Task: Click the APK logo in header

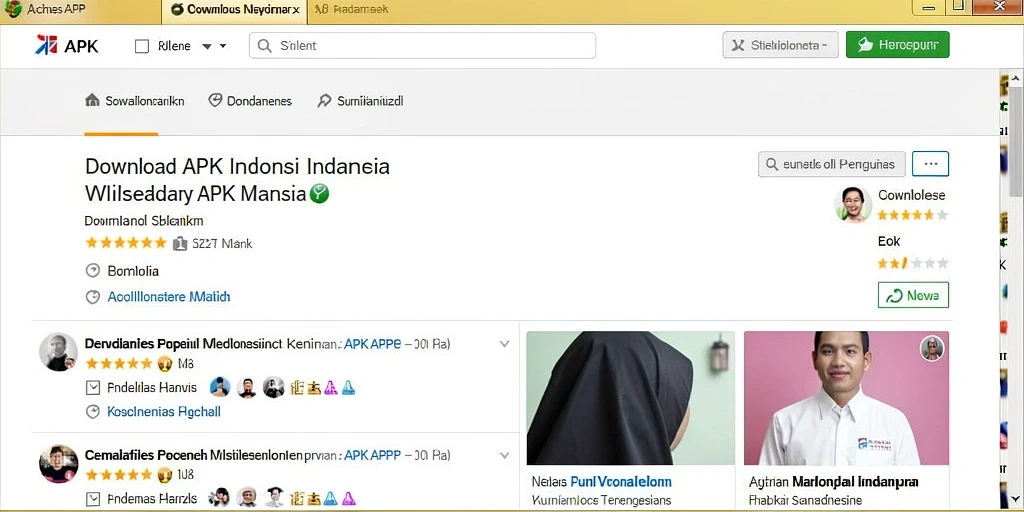Action: pyautogui.click(x=67, y=46)
